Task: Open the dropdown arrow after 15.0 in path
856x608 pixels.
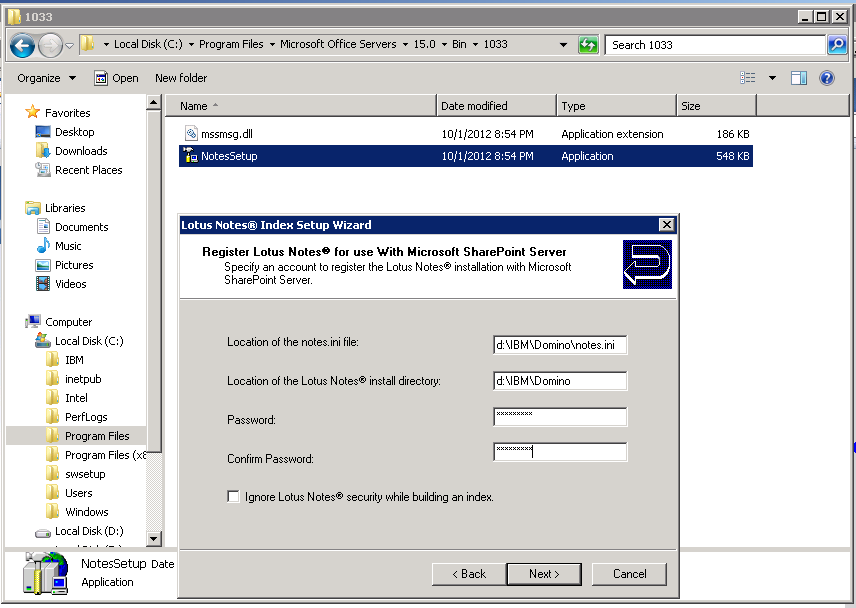Action: (444, 45)
